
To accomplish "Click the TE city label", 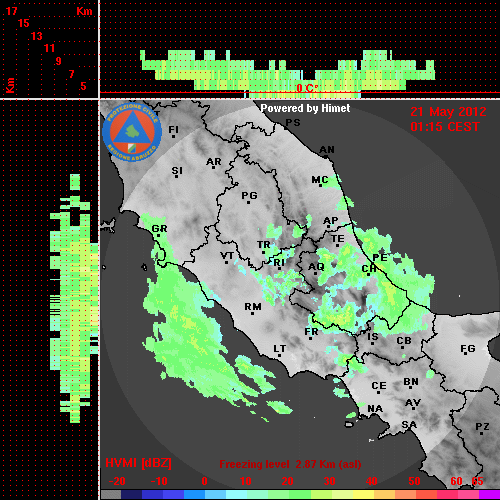I will [x=337, y=239].
